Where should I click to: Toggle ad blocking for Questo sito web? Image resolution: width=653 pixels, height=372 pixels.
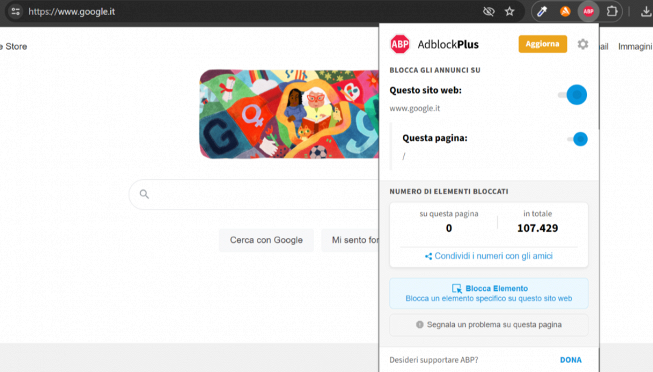573,95
